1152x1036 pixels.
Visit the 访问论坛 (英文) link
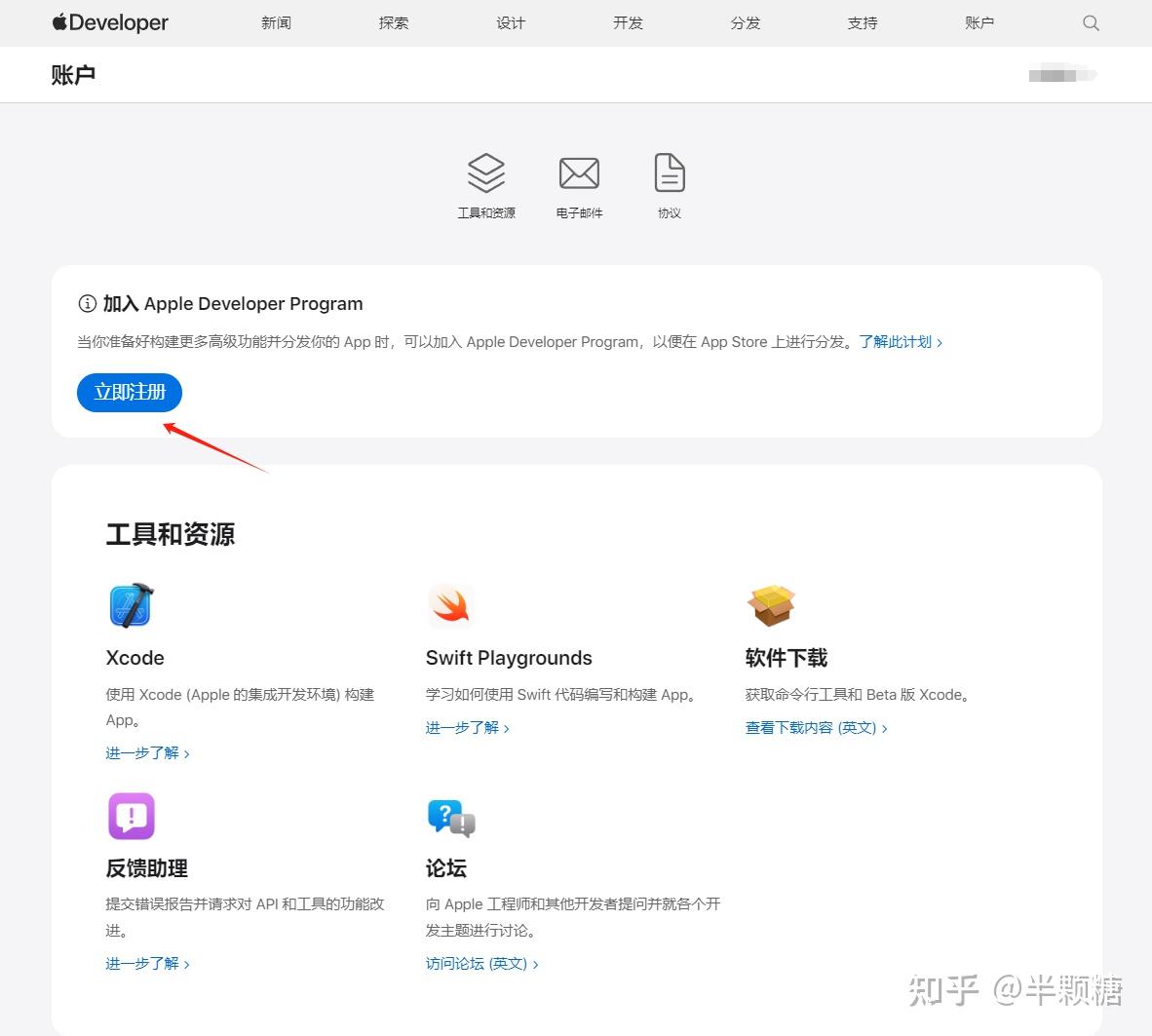tap(481, 964)
